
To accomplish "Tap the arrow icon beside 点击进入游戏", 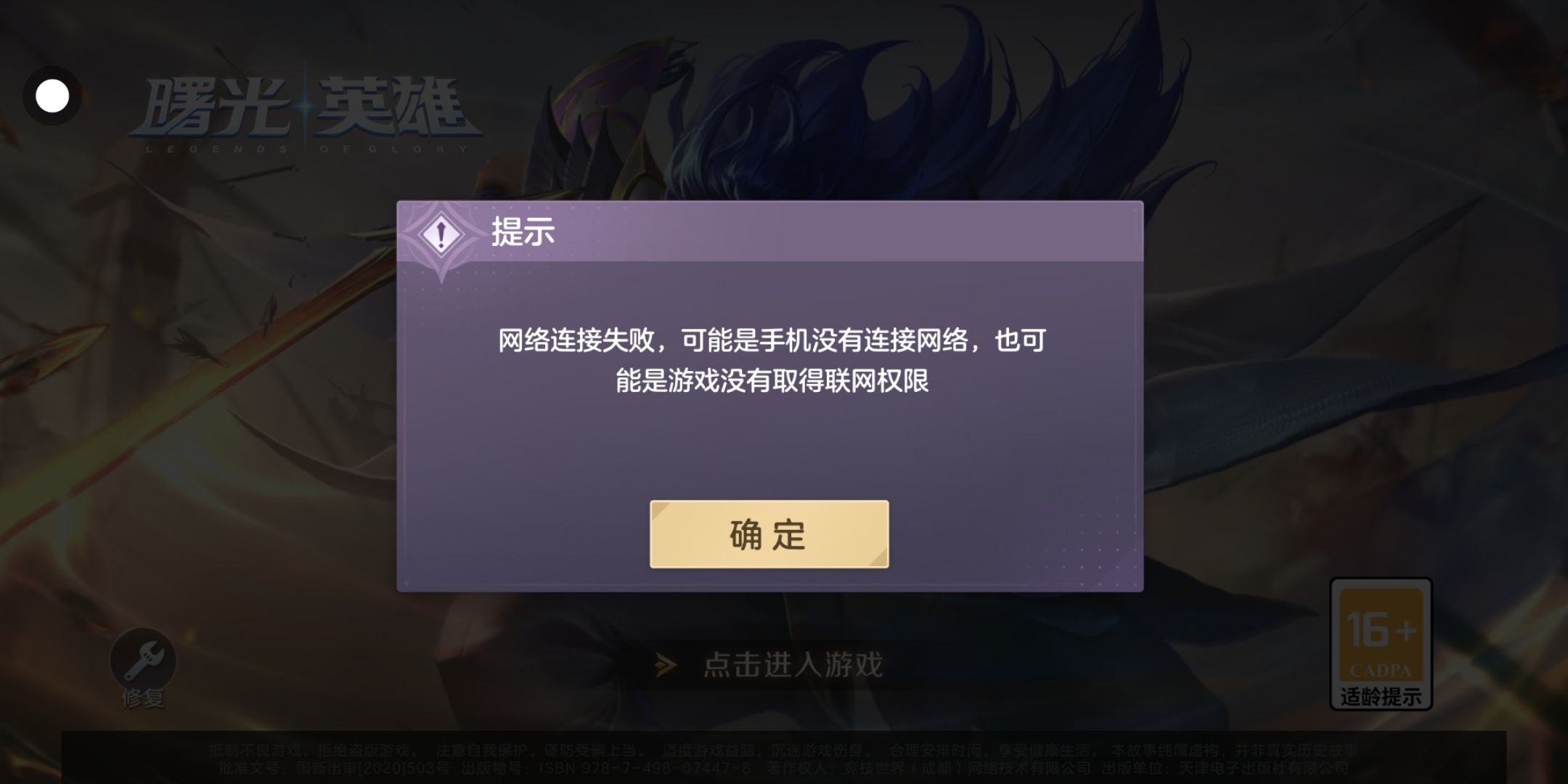I will pyautogui.click(x=666, y=665).
